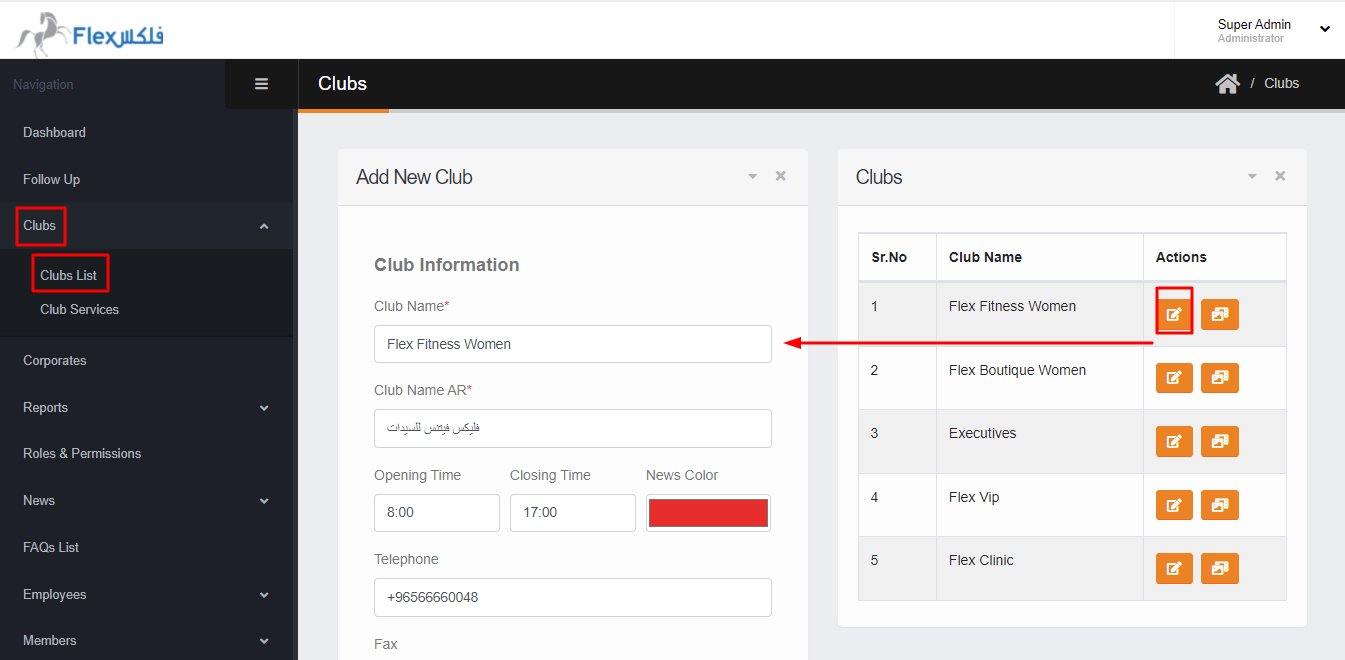Collapse the Clubs table panel
Image resolution: width=1345 pixels, height=660 pixels.
tap(1251, 176)
